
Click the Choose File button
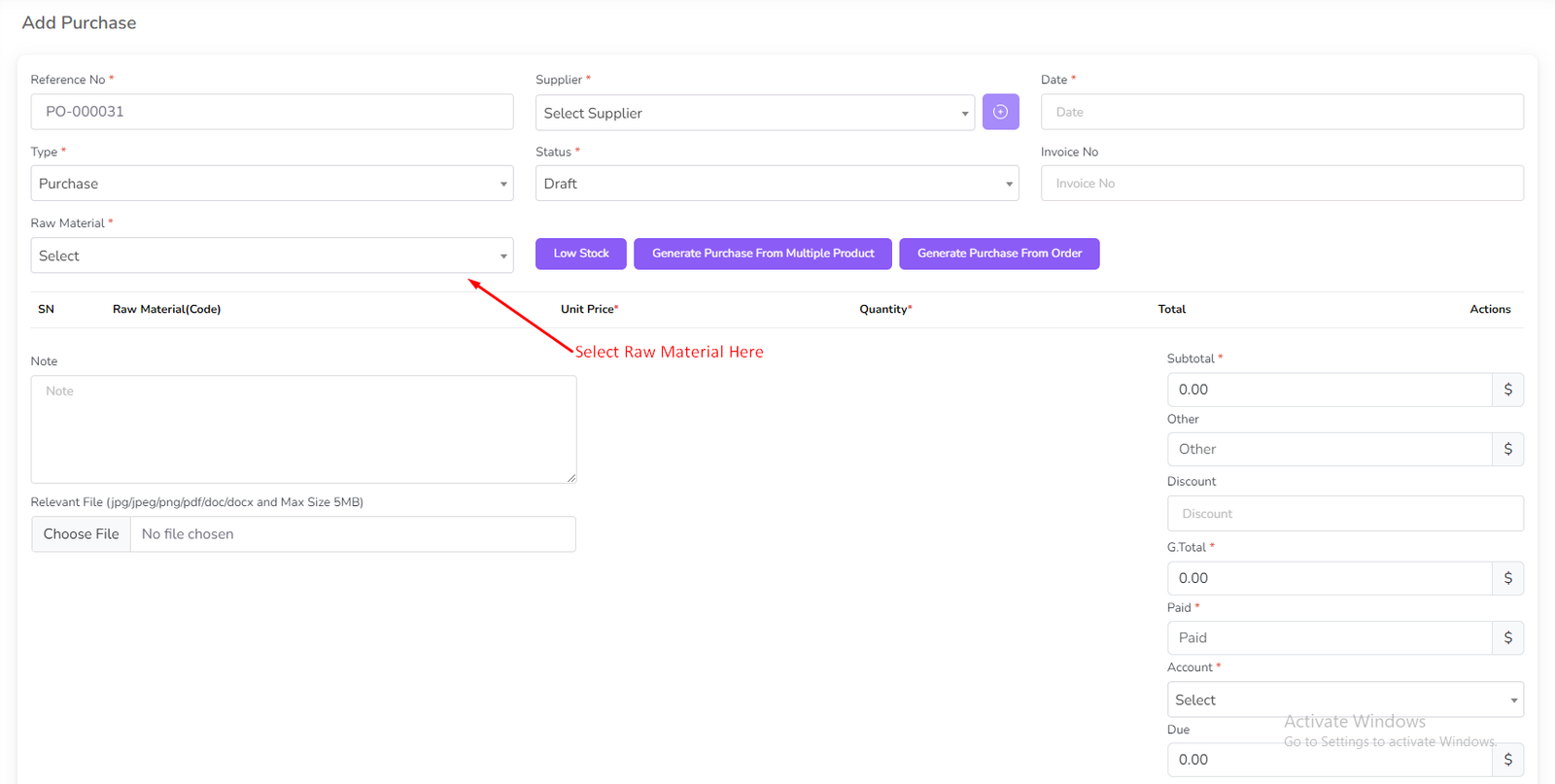pos(81,534)
